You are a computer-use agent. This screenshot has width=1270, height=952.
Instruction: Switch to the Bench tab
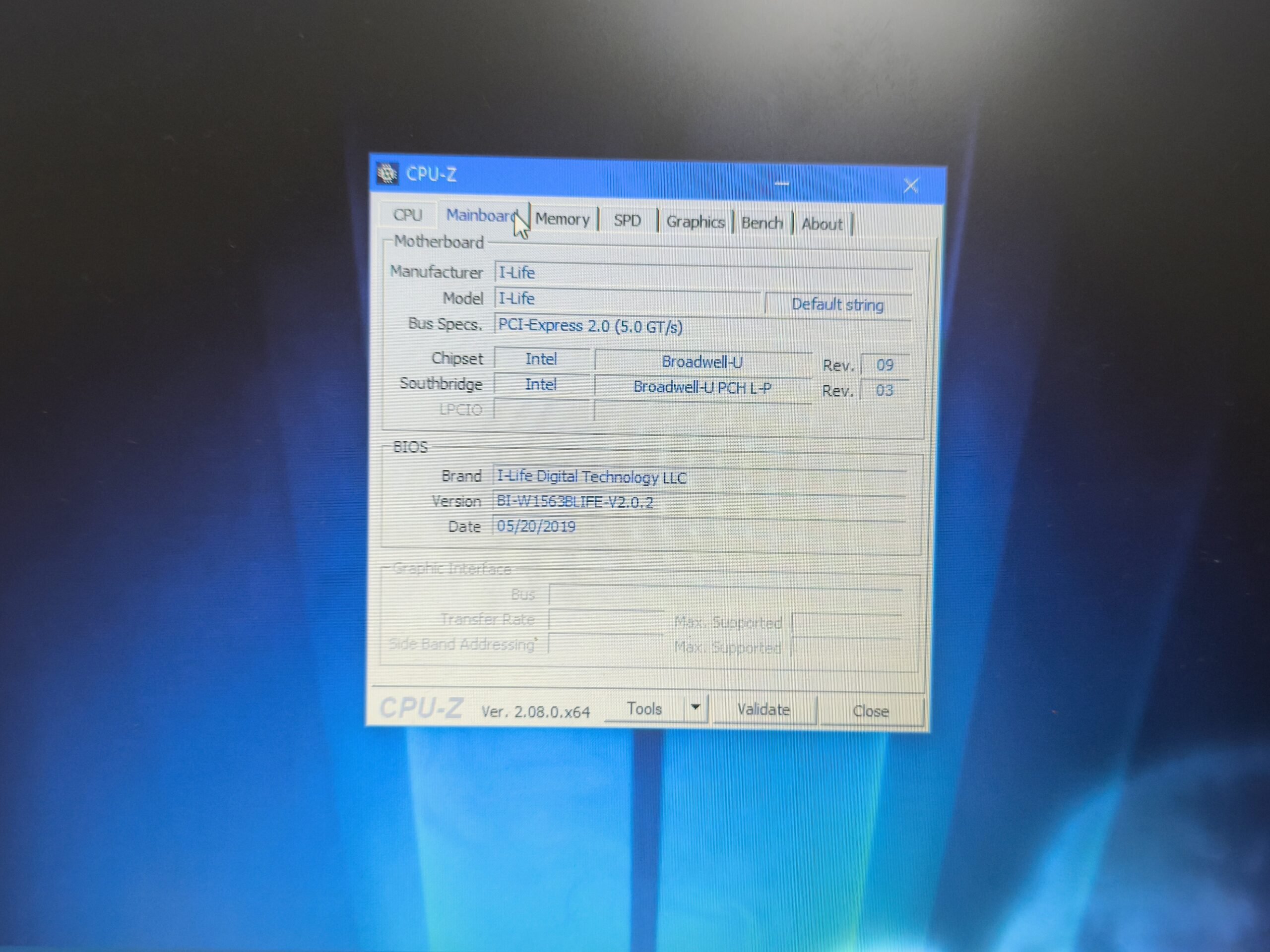[x=762, y=223]
